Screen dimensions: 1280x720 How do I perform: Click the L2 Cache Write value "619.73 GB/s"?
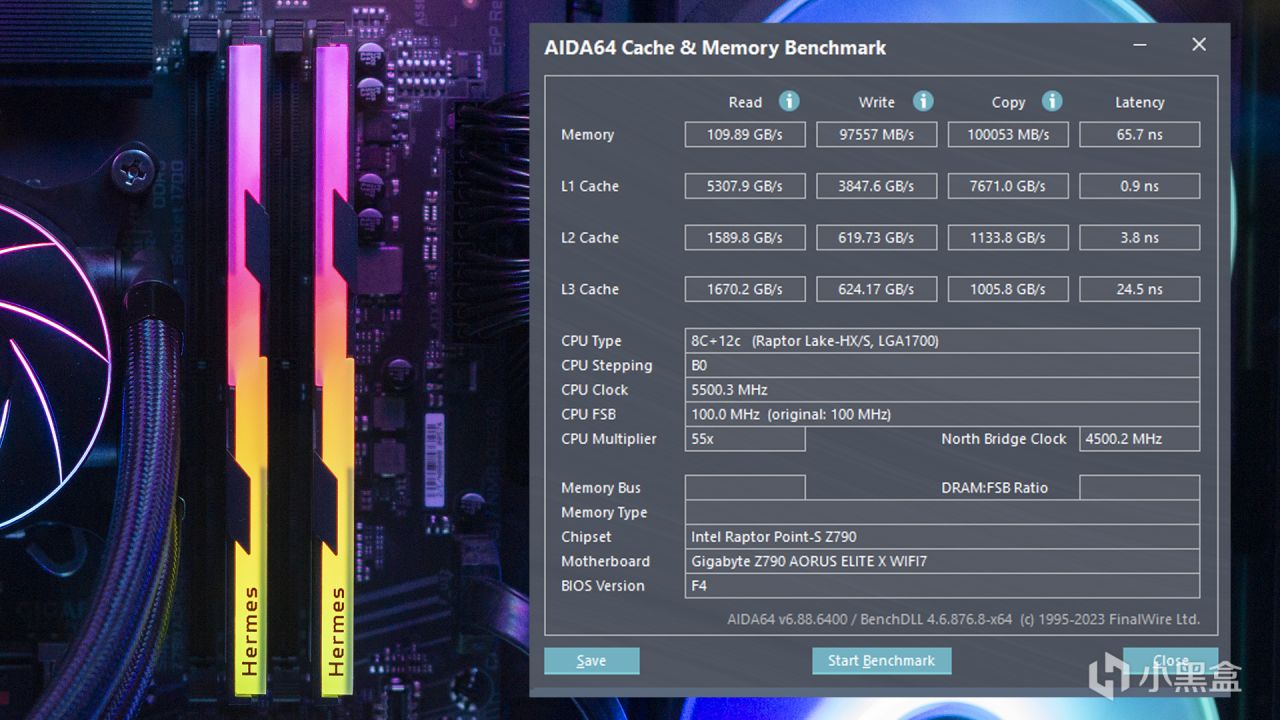[877, 237]
